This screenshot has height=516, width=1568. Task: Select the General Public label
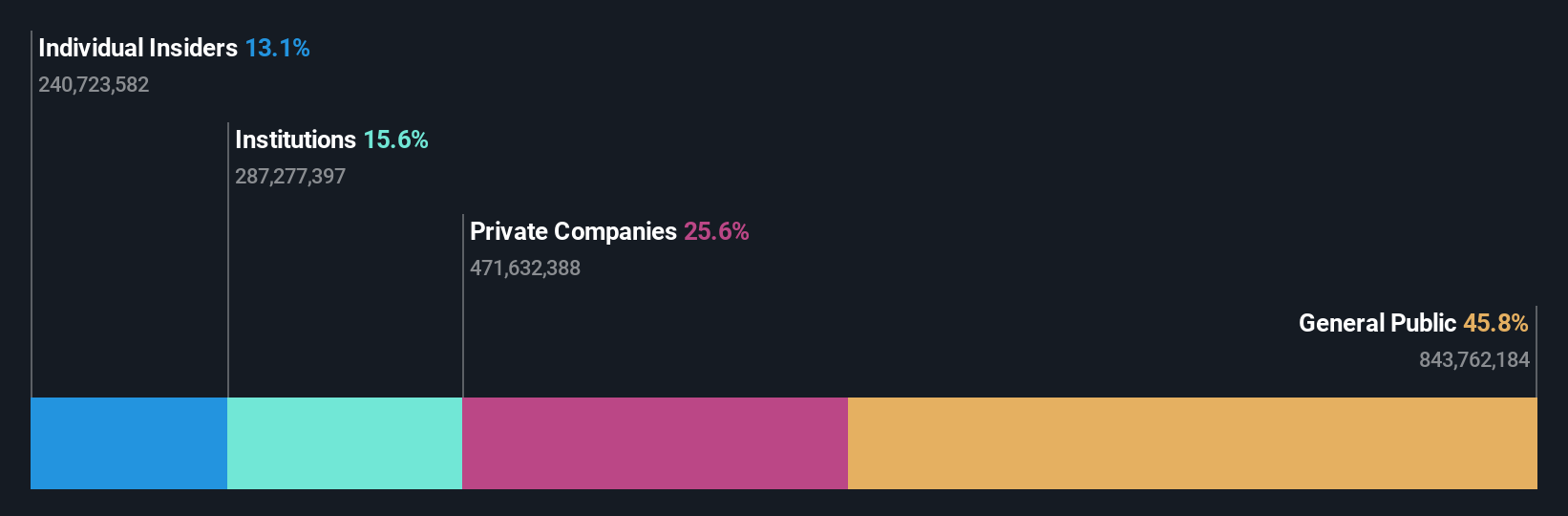(1377, 323)
